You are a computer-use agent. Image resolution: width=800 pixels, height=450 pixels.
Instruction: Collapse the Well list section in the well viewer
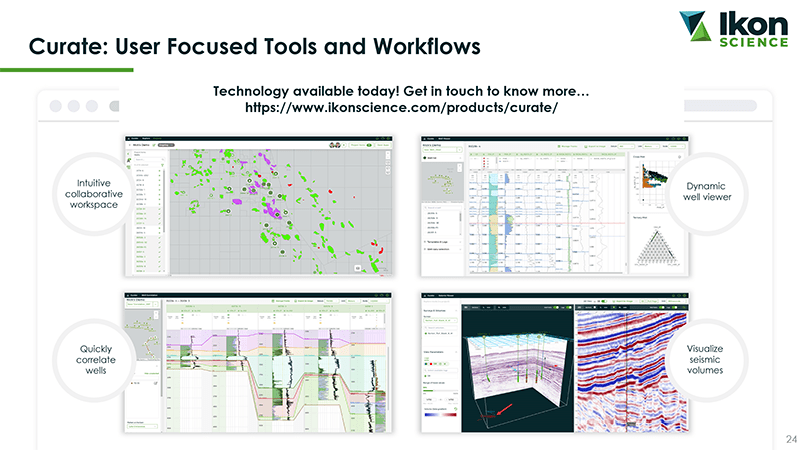[x=460, y=158]
